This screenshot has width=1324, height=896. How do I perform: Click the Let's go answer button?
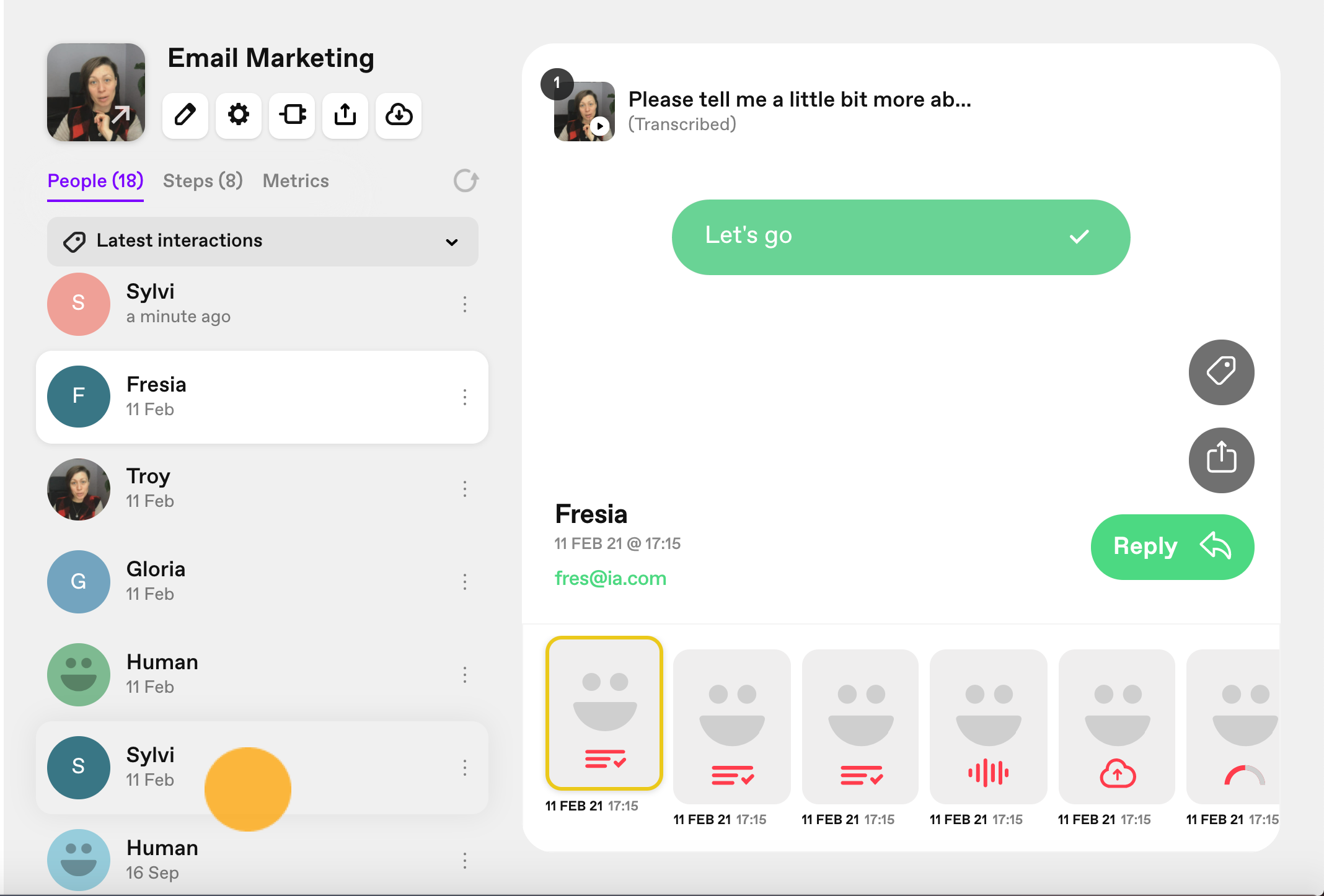click(901, 237)
